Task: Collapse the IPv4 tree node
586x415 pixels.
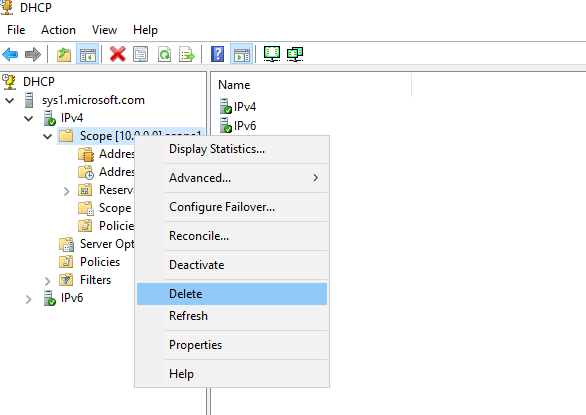Action: (x=28, y=119)
